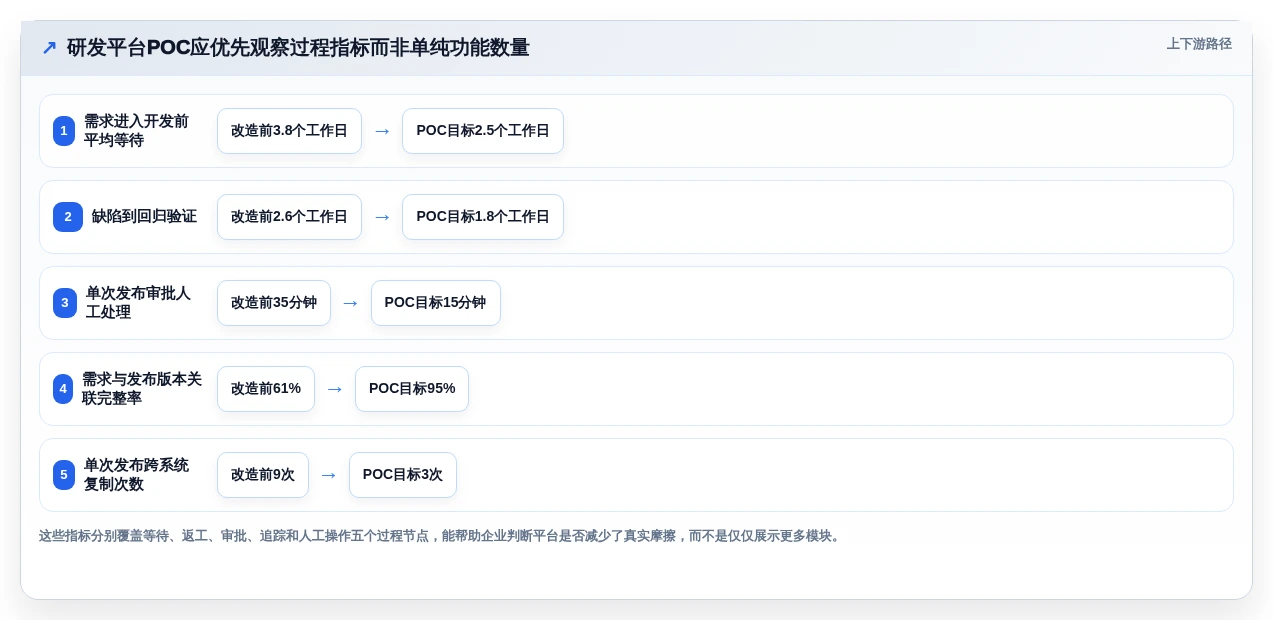Click the arrow after 改造前2.6个工作日
This screenshot has height=620, width=1273.
click(382, 217)
